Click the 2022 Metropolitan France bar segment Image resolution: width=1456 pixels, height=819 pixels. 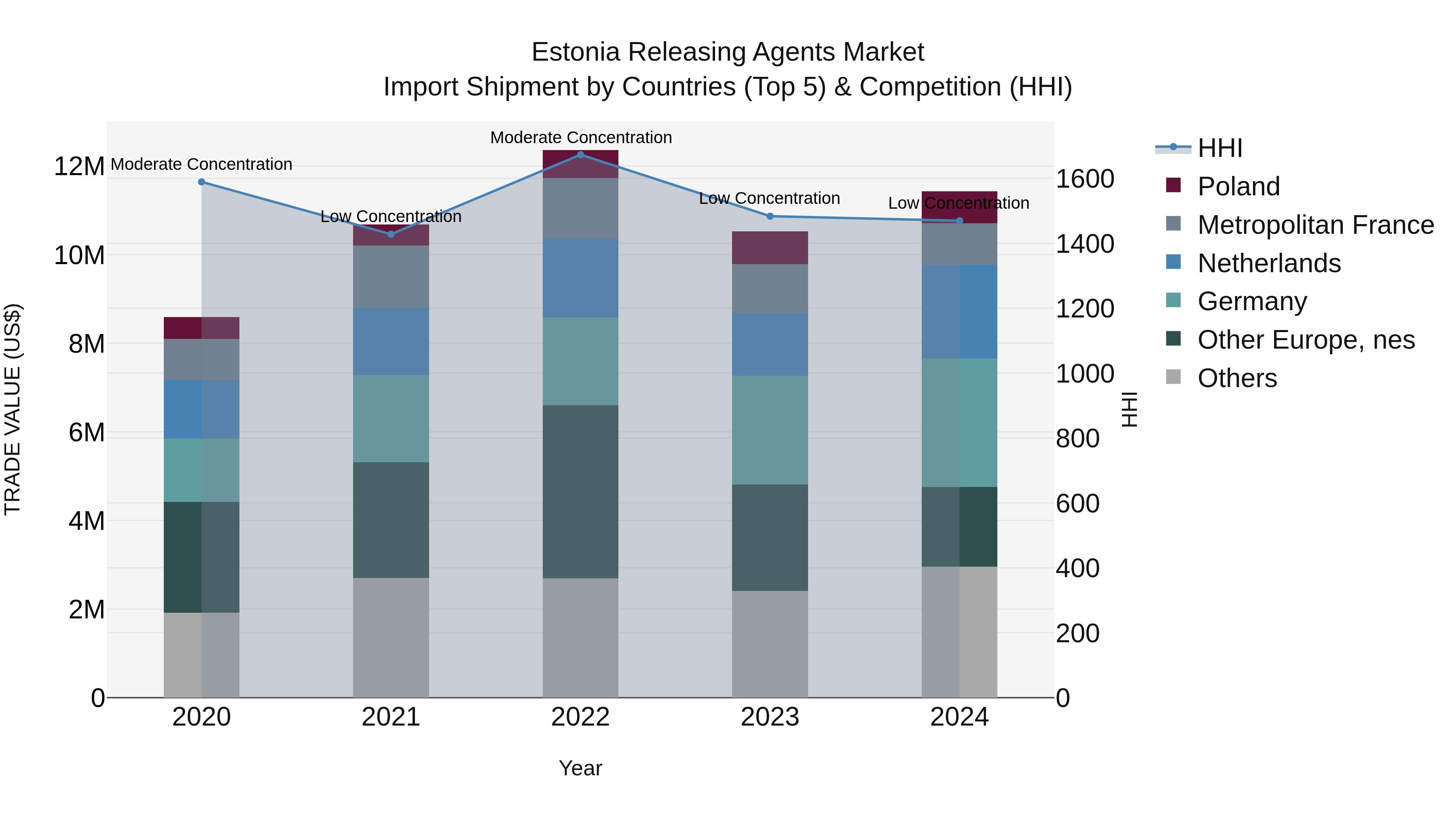click(580, 209)
